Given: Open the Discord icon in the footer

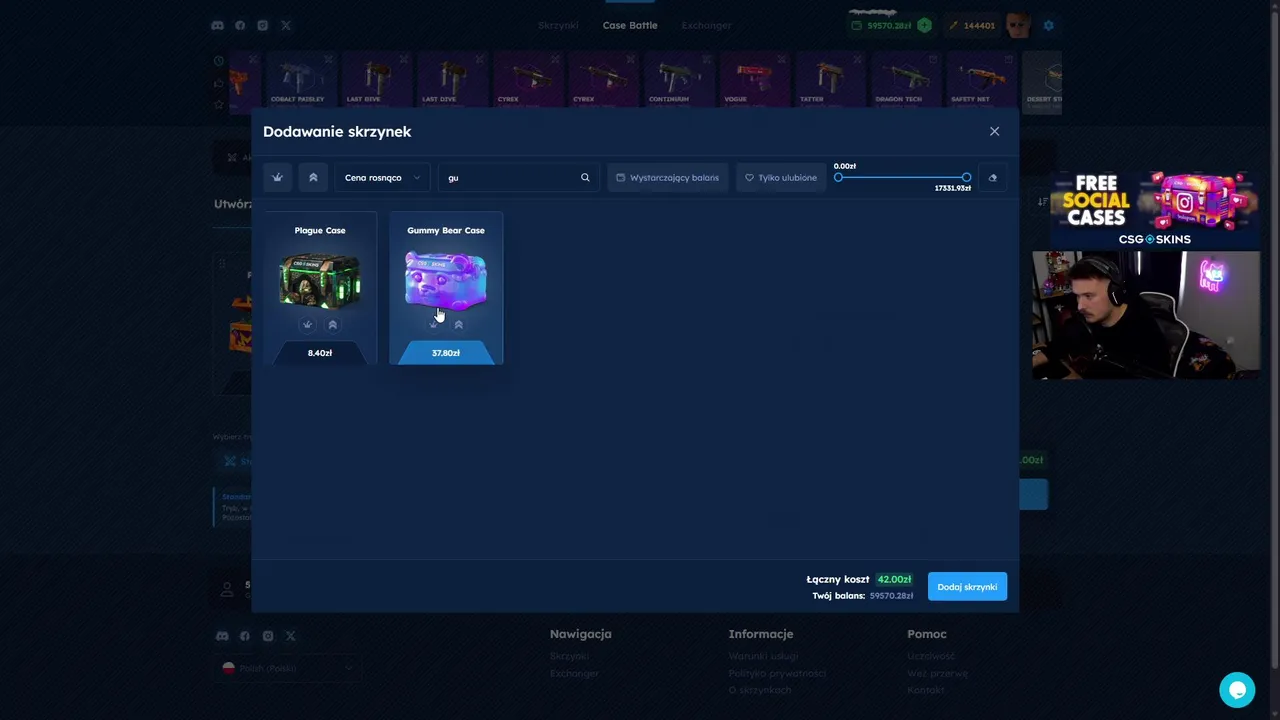Looking at the screenshot, I should pyautogui.click(x=222, y=636).
